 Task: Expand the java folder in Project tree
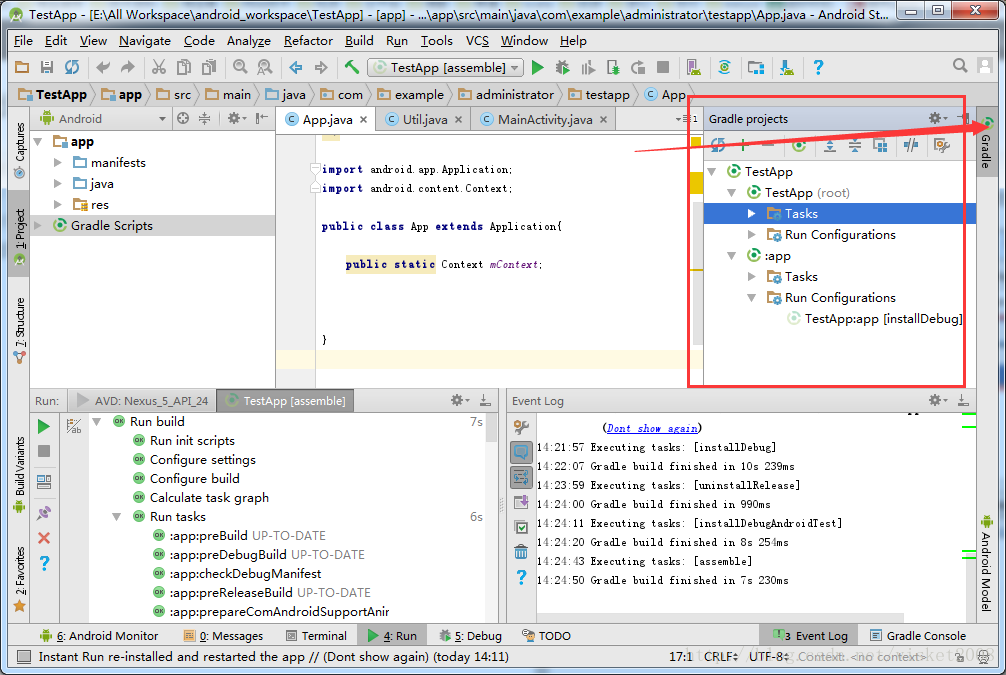click(58, 184)
